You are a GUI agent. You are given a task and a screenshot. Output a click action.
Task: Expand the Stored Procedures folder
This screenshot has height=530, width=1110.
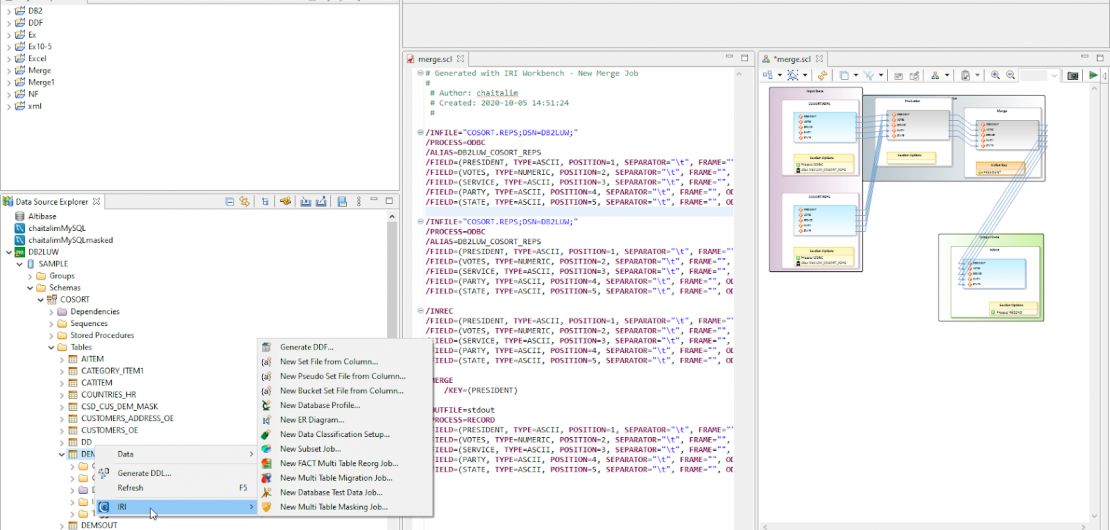tap(51, 335)
